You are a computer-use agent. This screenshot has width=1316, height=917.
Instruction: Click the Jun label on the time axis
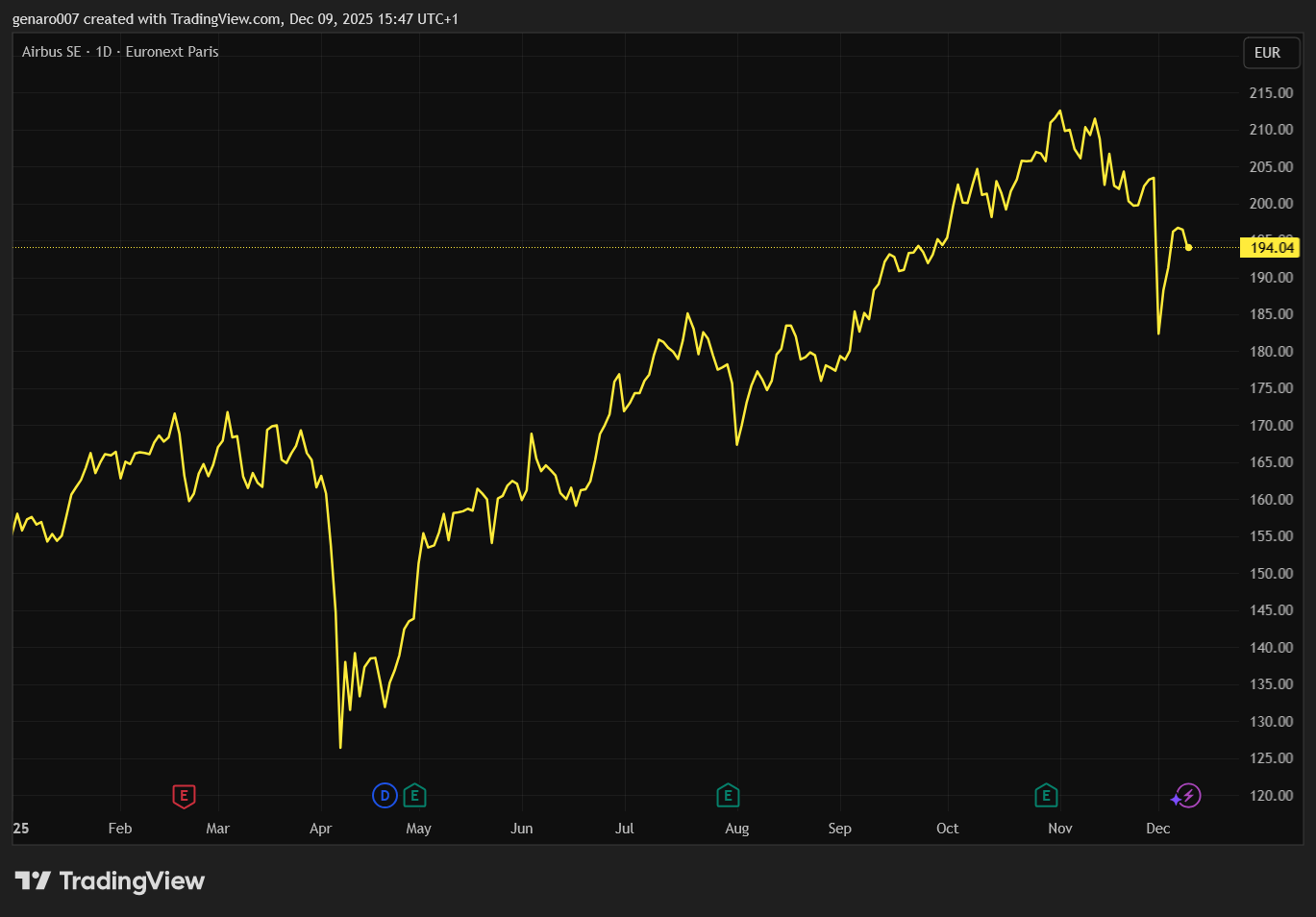521,829
